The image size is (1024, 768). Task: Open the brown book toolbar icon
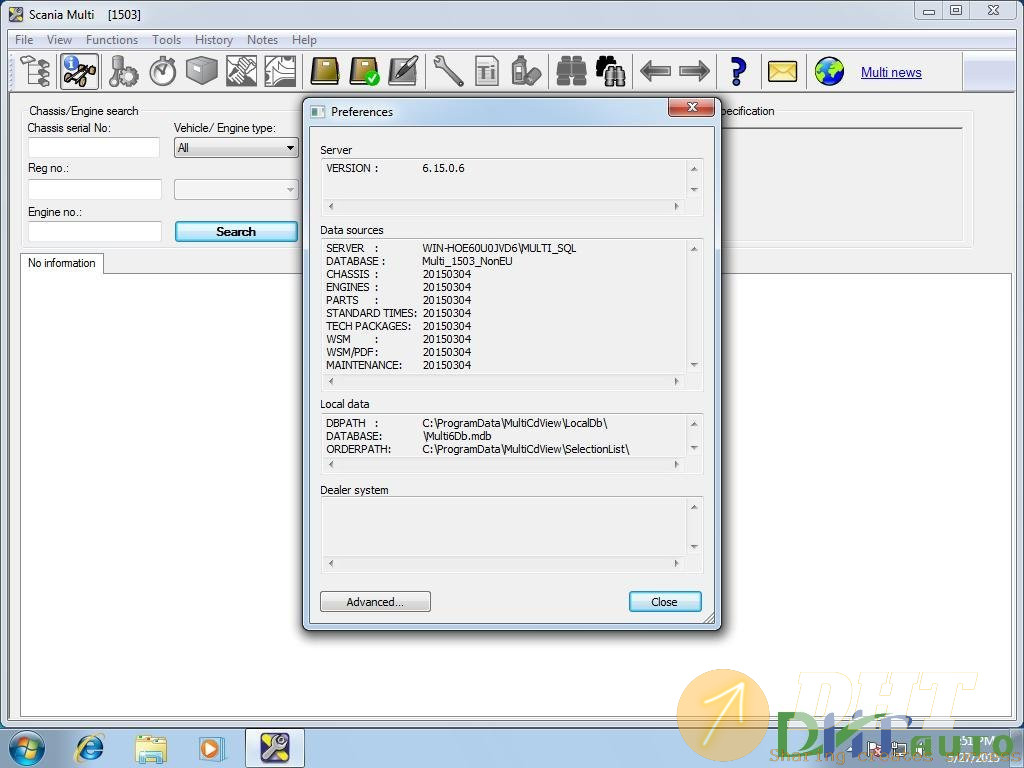[x=325, y=71]
